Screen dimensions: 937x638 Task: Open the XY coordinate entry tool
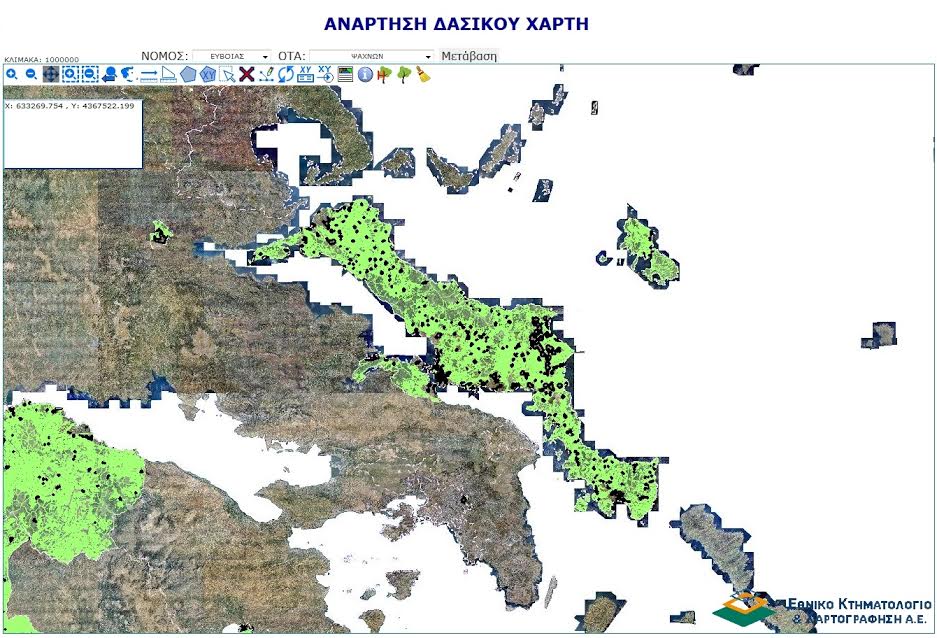click(304, 72)
